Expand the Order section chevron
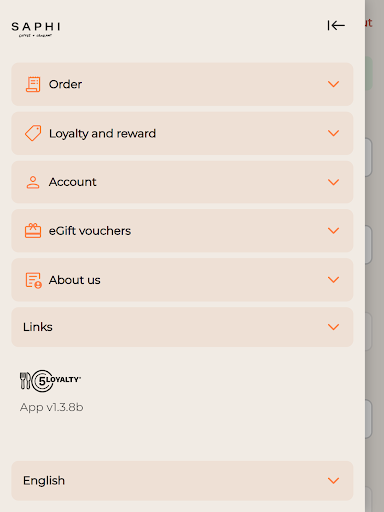 pos(333,84)
